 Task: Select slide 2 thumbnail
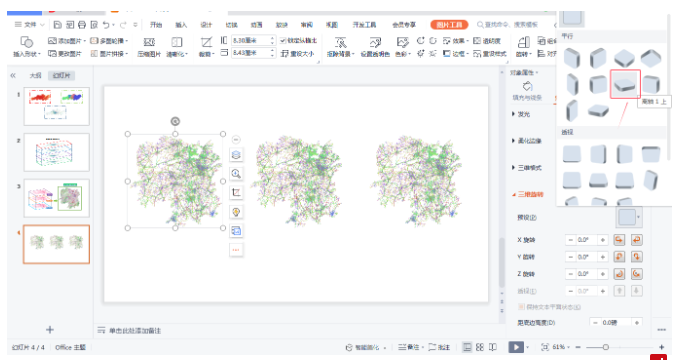tap(56, 152)
